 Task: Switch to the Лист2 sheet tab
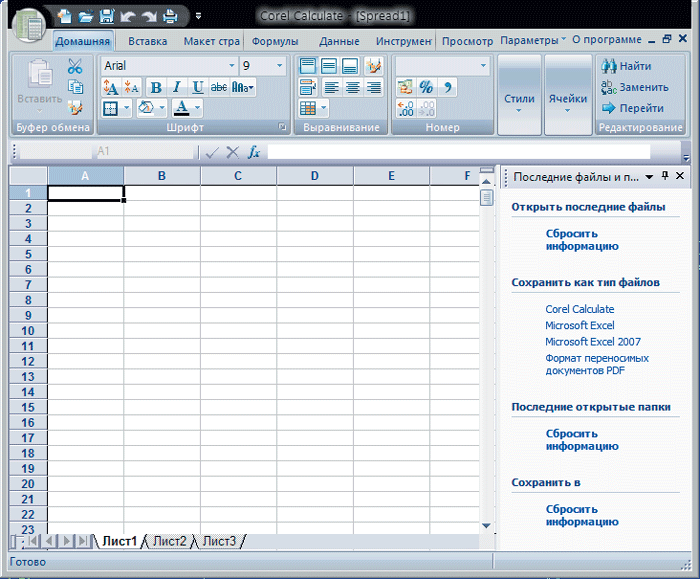tap(169, 541)
